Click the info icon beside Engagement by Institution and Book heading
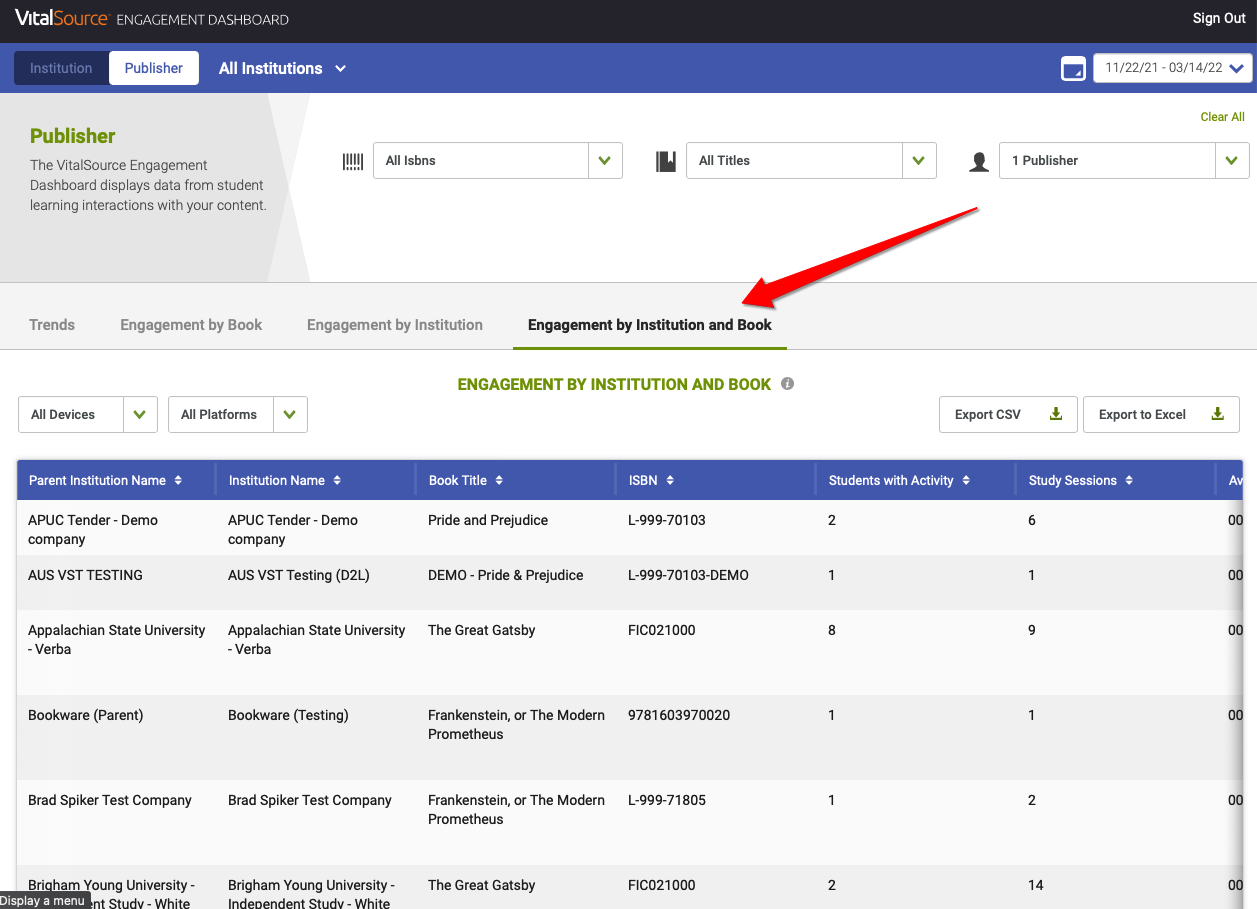Screen dimensions: 1257x909 (788, 384)
